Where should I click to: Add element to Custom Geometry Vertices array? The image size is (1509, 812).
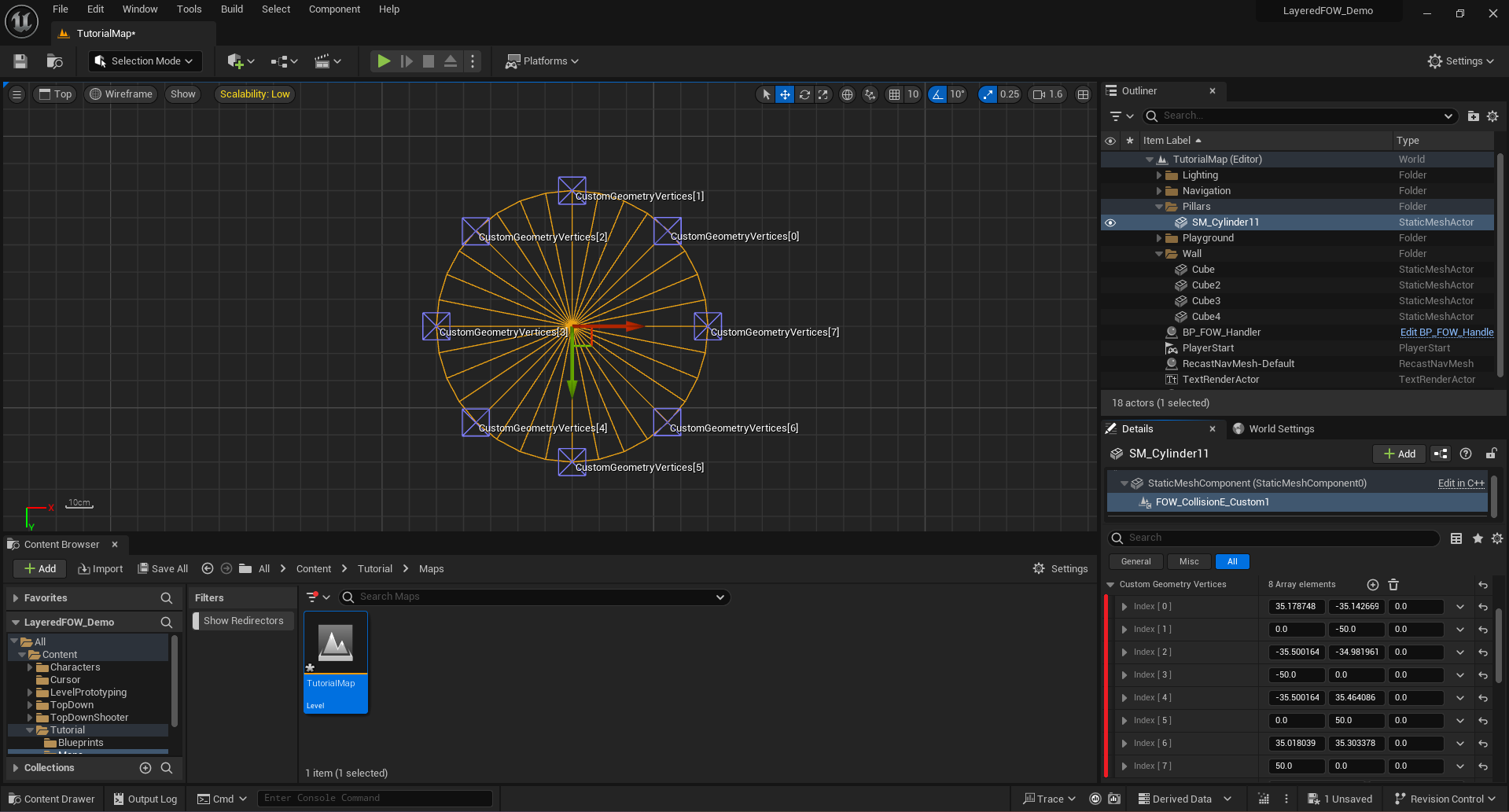[1373, 585]
